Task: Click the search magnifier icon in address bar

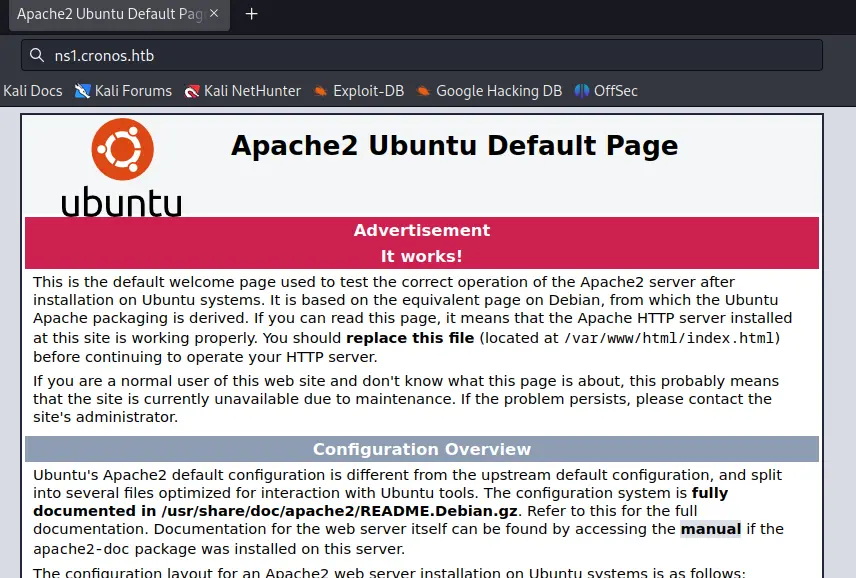Action: 37,55
